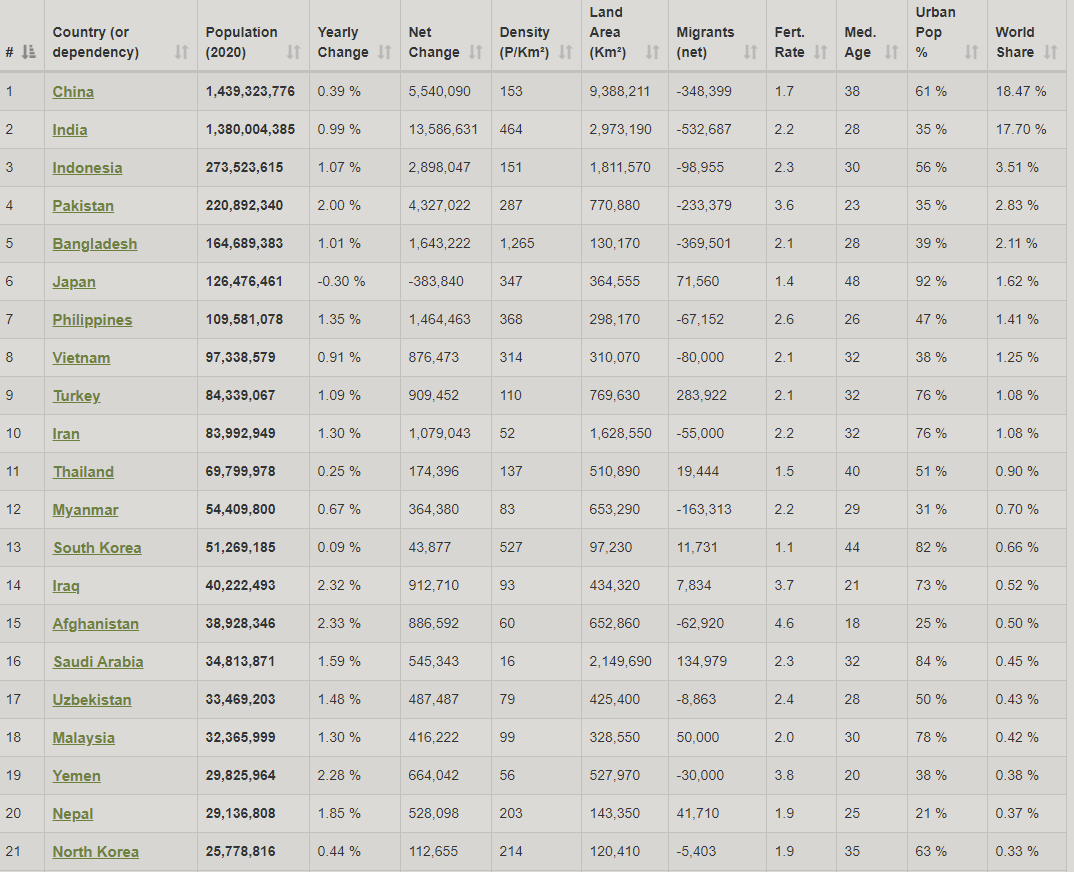Open Myanmar's country page
Viewport: 1074px width, 872px height.
[86, 510]
